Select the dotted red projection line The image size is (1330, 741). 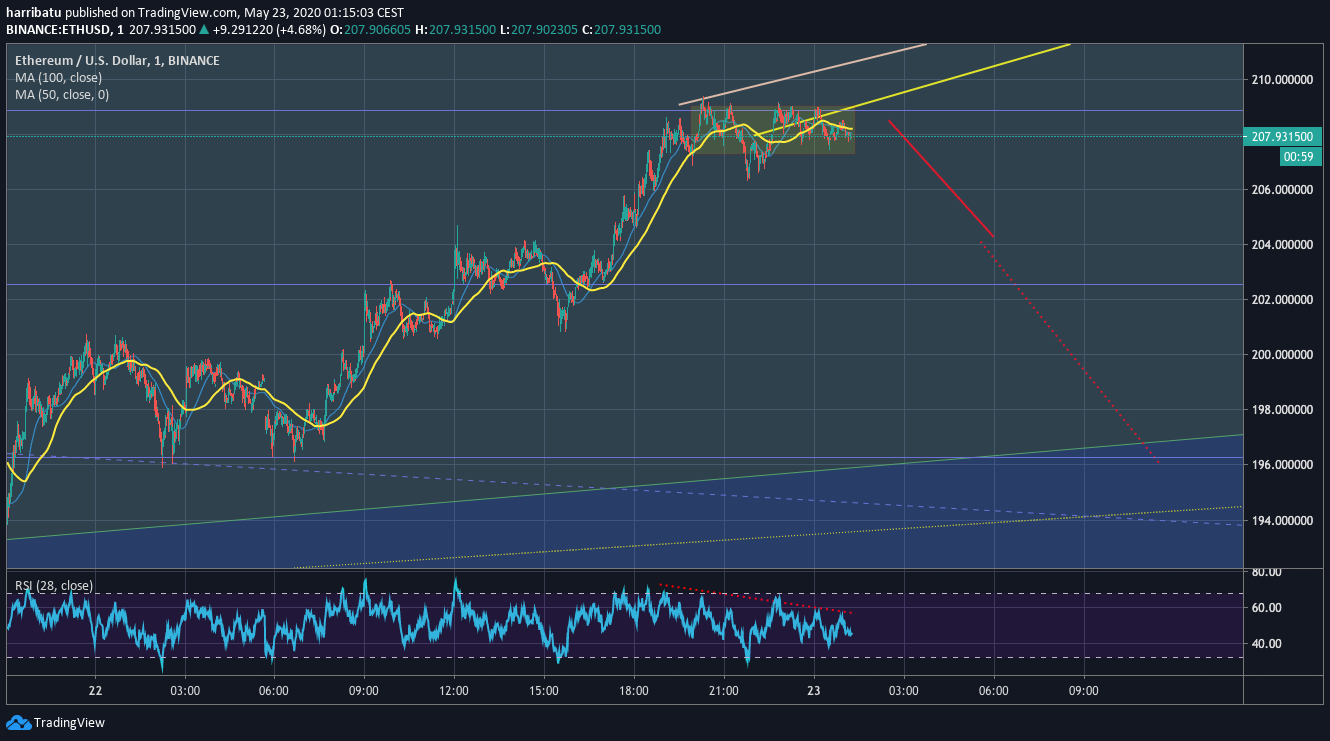point(1070,352)
